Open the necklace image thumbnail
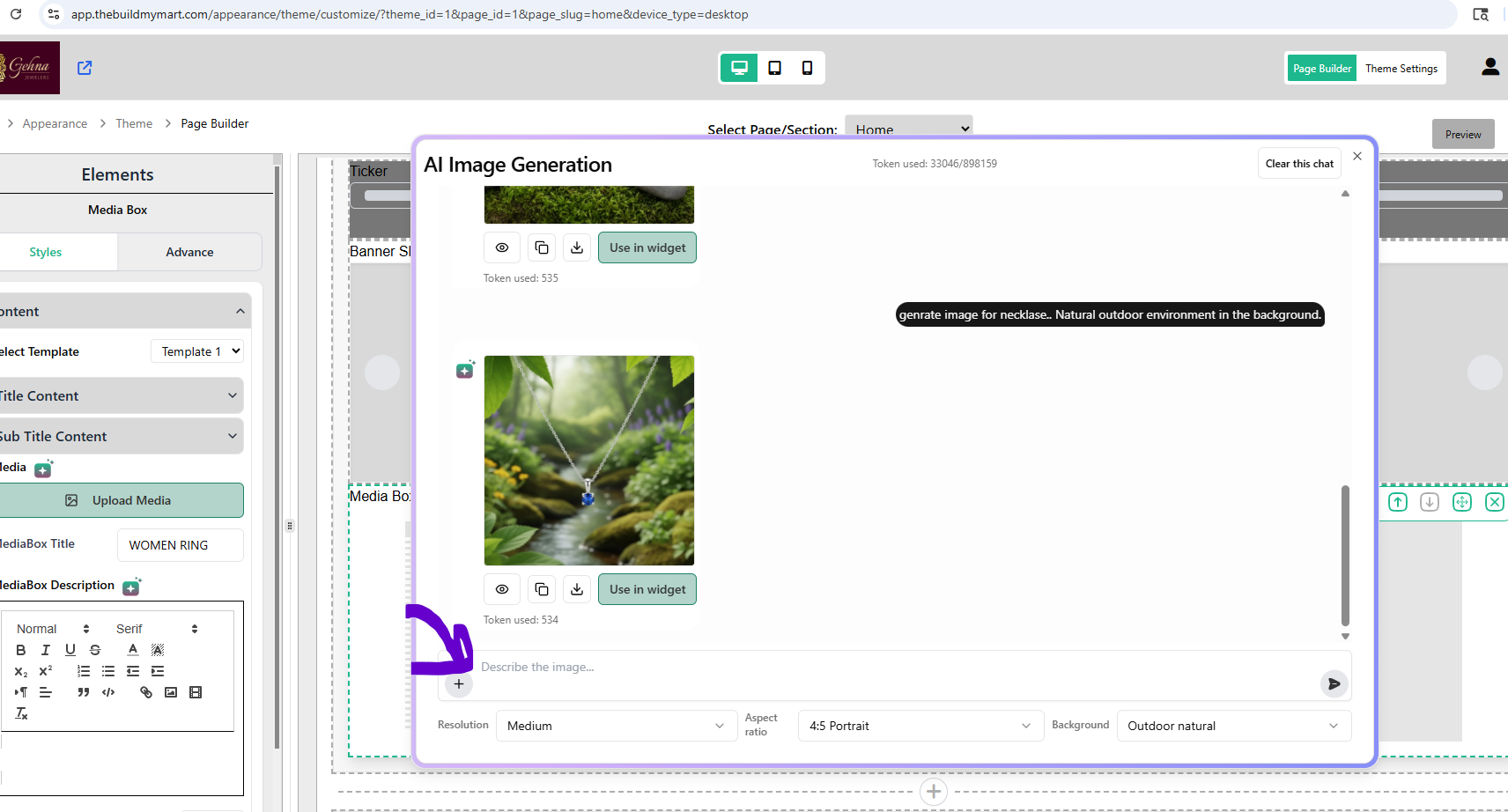Screen dimensions: 1508x812 [589, 461]
